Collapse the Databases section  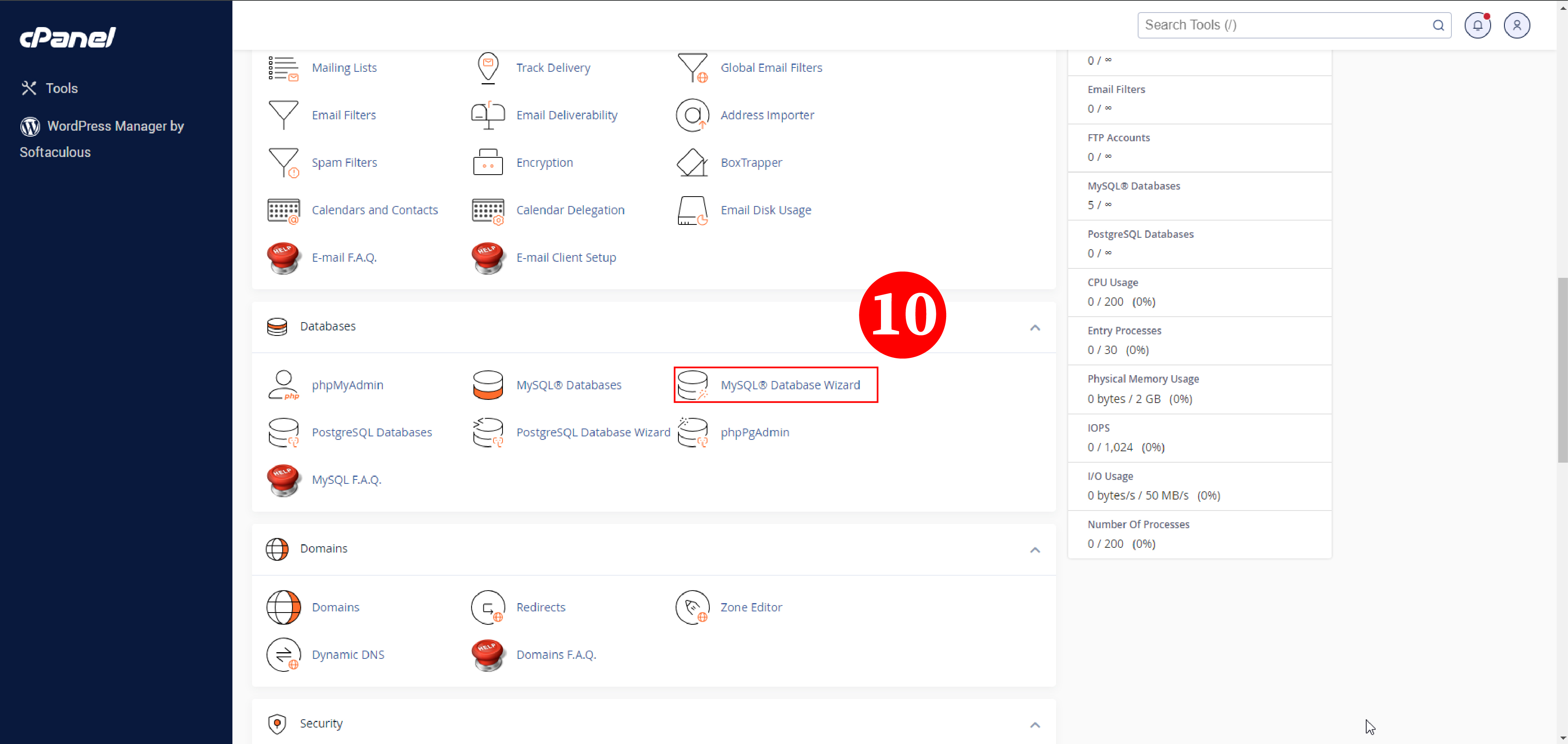point(1034,327)
